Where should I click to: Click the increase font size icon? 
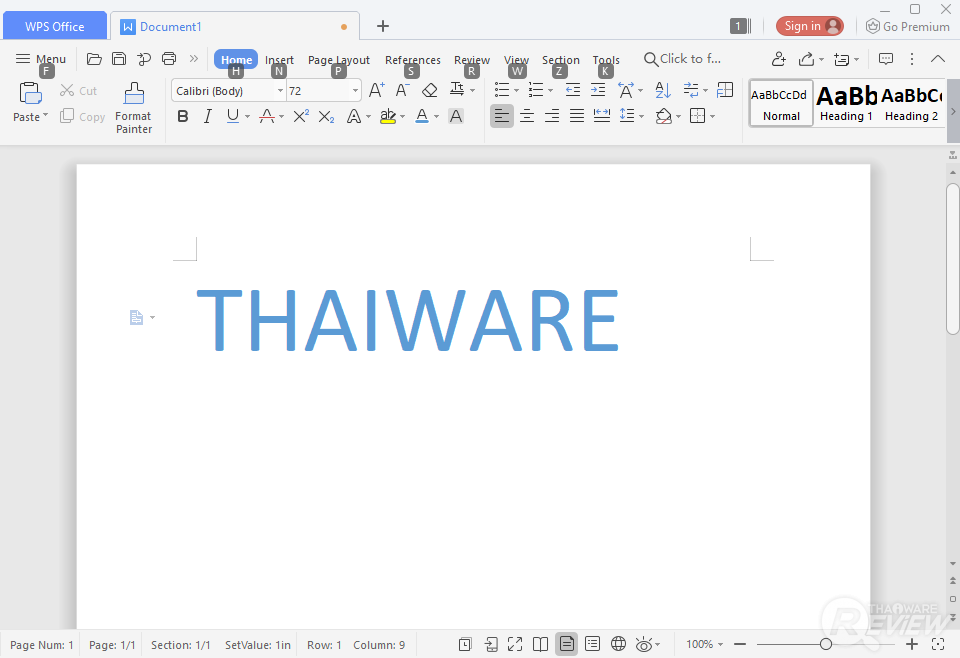point(377,91)
